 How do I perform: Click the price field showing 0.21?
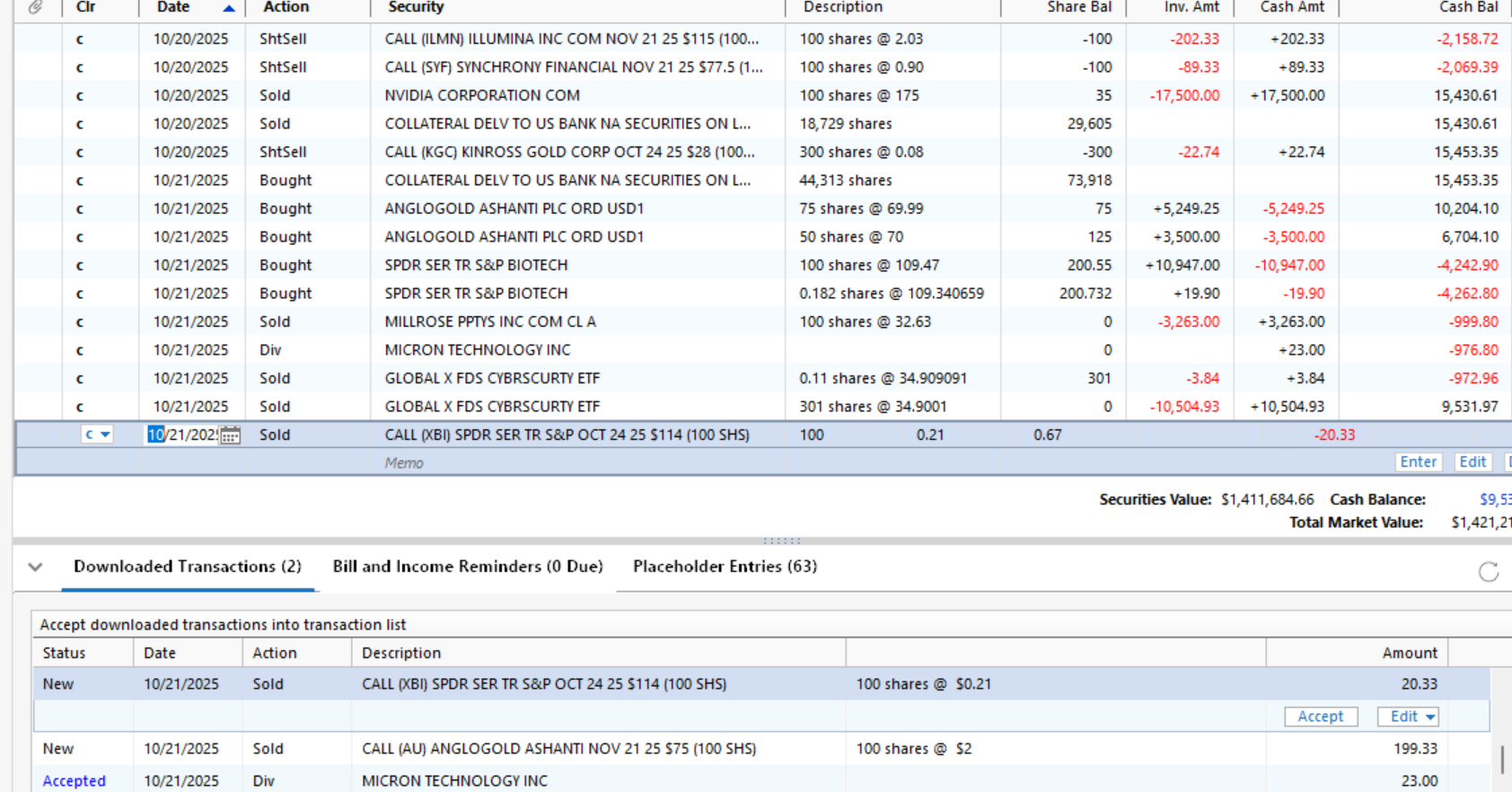tap(930, 435)
